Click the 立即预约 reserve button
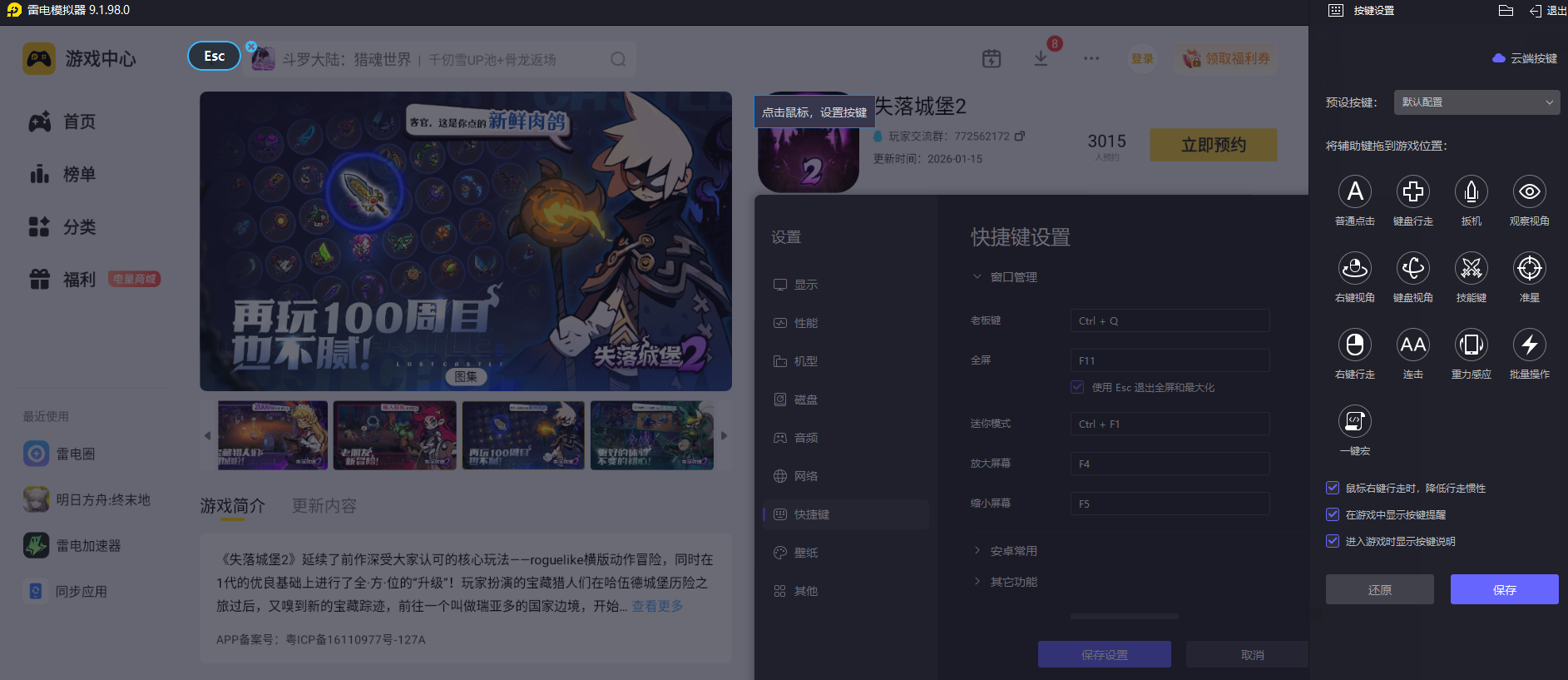Viewport: 1568px width, 680px height. (1214, 145)
